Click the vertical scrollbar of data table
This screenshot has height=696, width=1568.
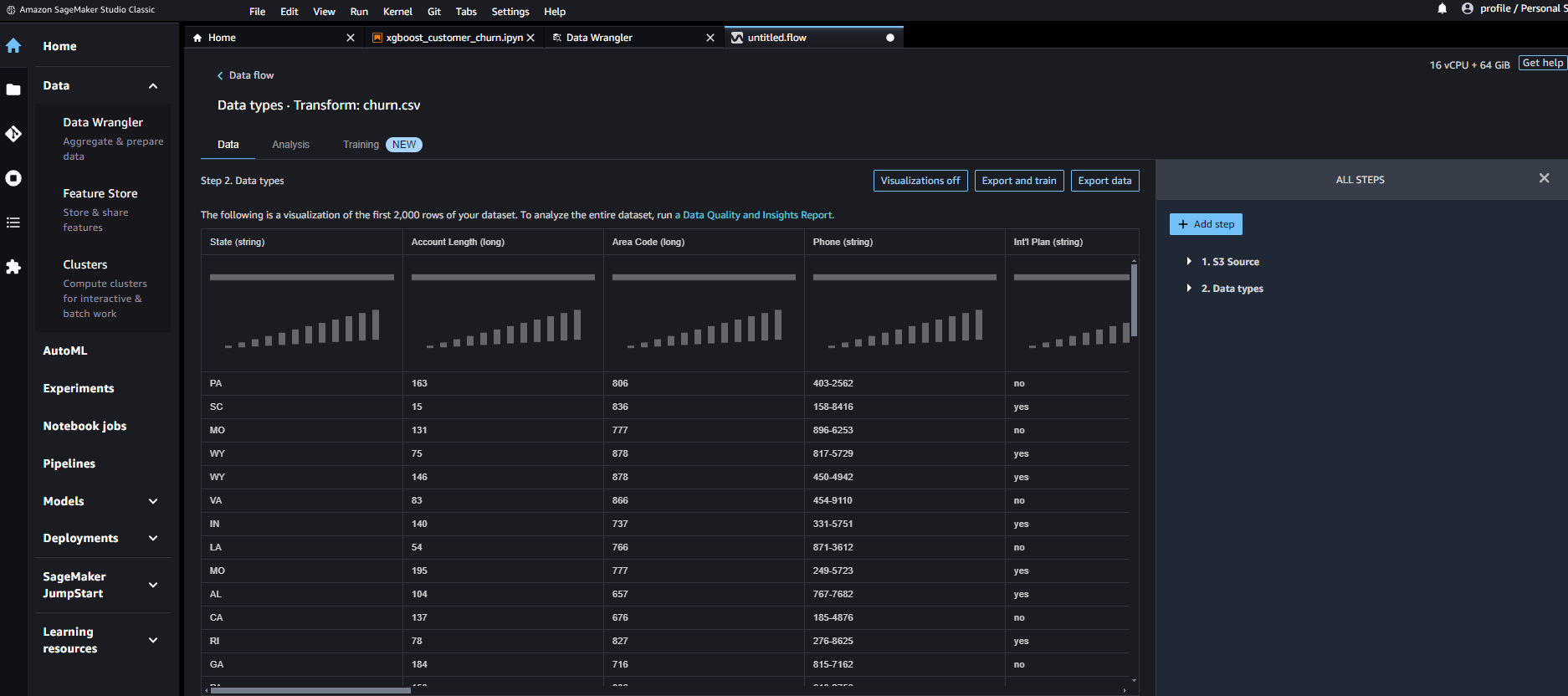tap(1135, 301)
